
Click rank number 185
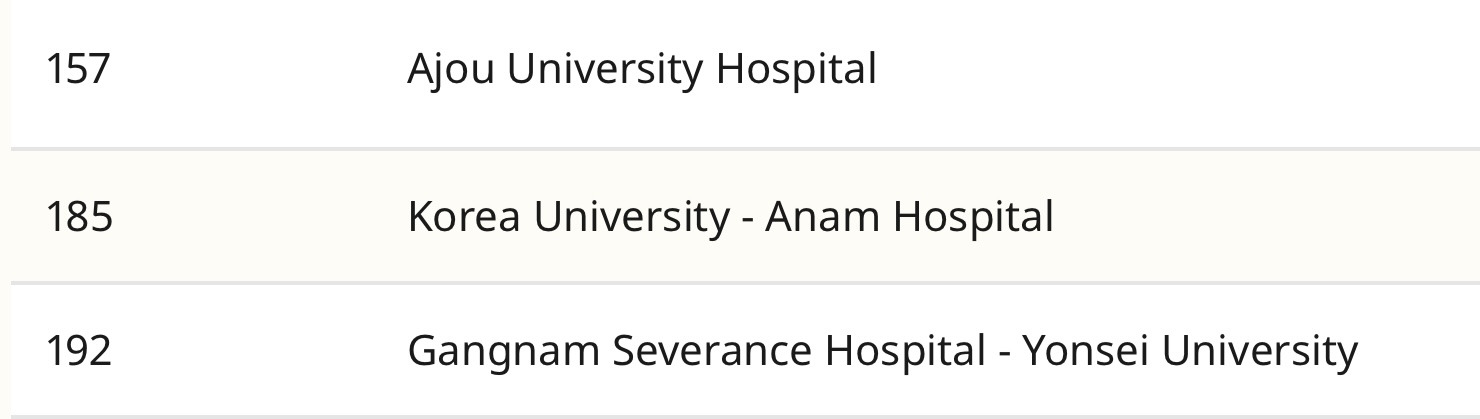pos(79,217)
